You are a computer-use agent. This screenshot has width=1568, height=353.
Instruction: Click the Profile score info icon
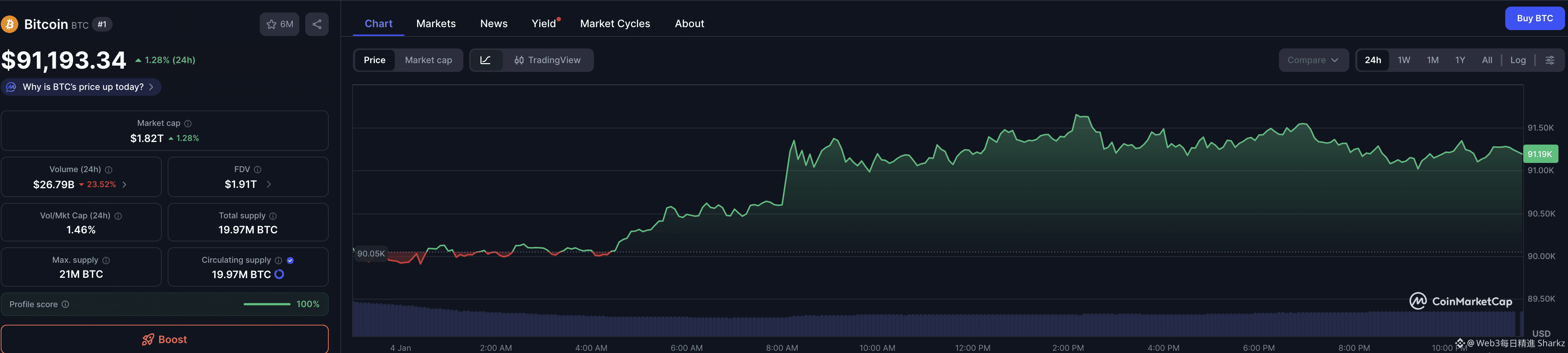coord(65,304)
